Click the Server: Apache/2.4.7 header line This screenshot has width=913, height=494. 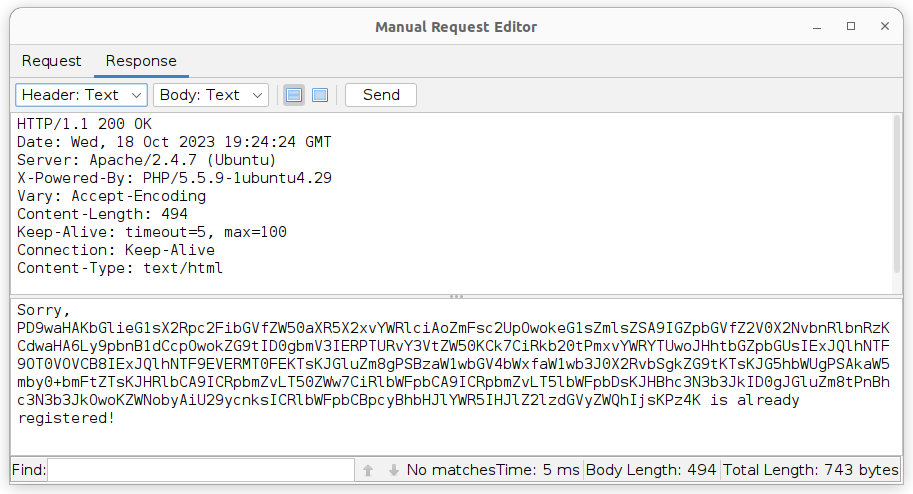[147, 161]
